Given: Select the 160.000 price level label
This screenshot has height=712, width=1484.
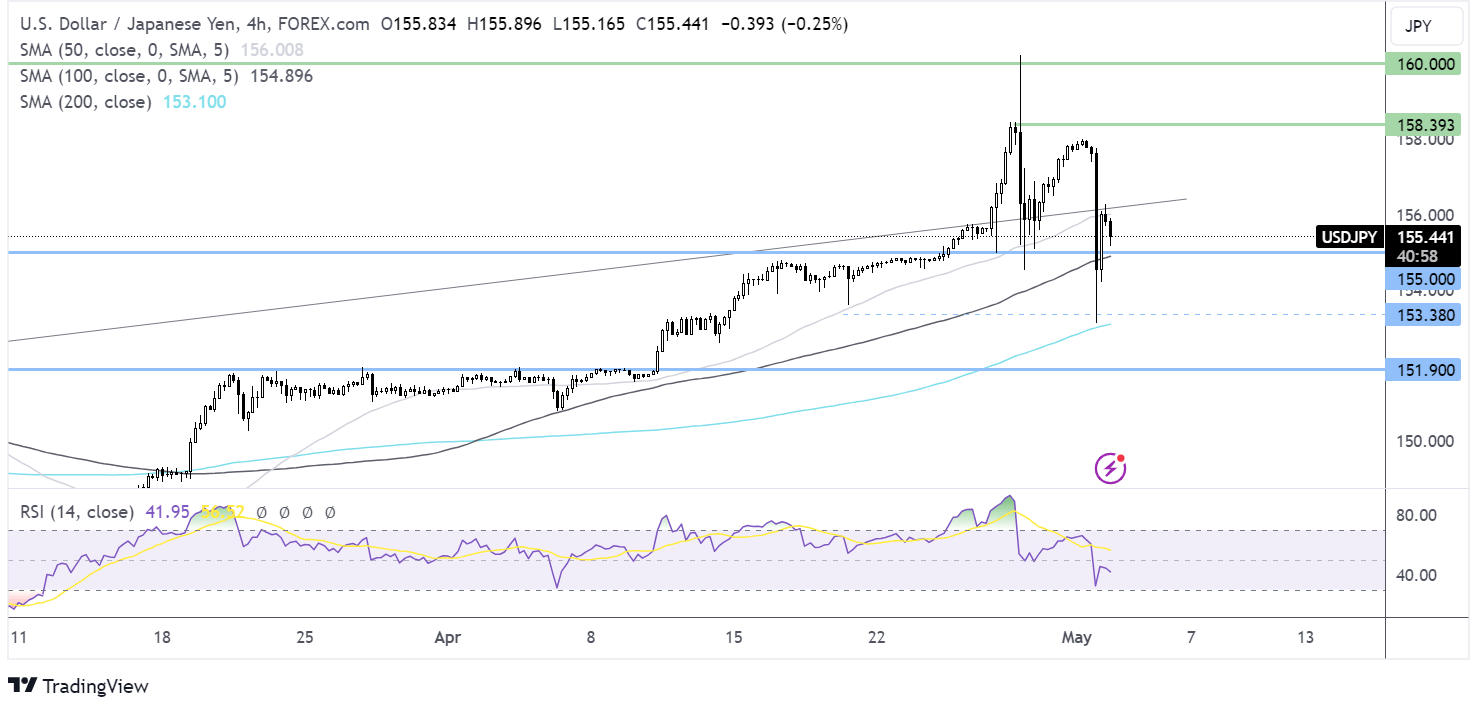Looking at the screenshot, I should [x=1423, y=64].
